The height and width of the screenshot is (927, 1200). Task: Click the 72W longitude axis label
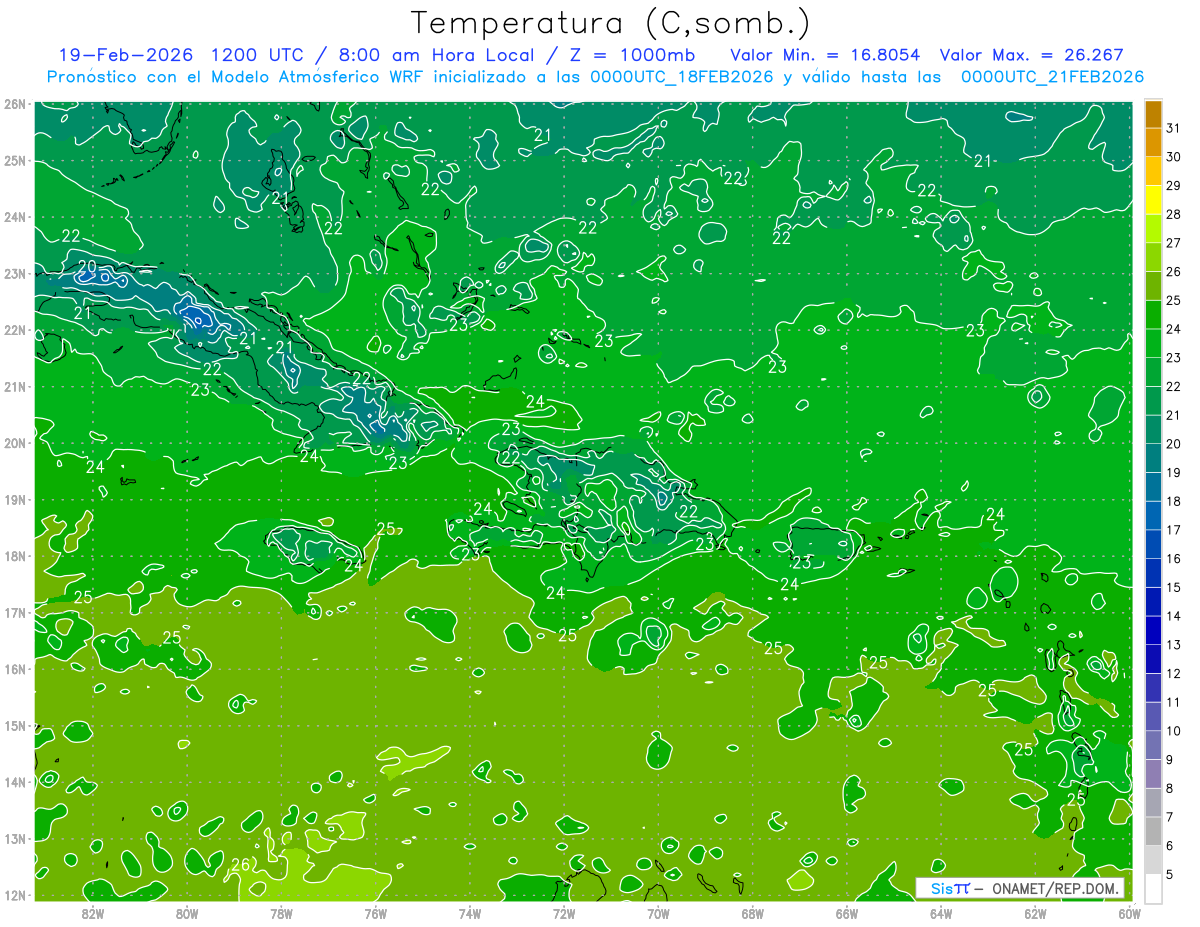coord(563,913)
